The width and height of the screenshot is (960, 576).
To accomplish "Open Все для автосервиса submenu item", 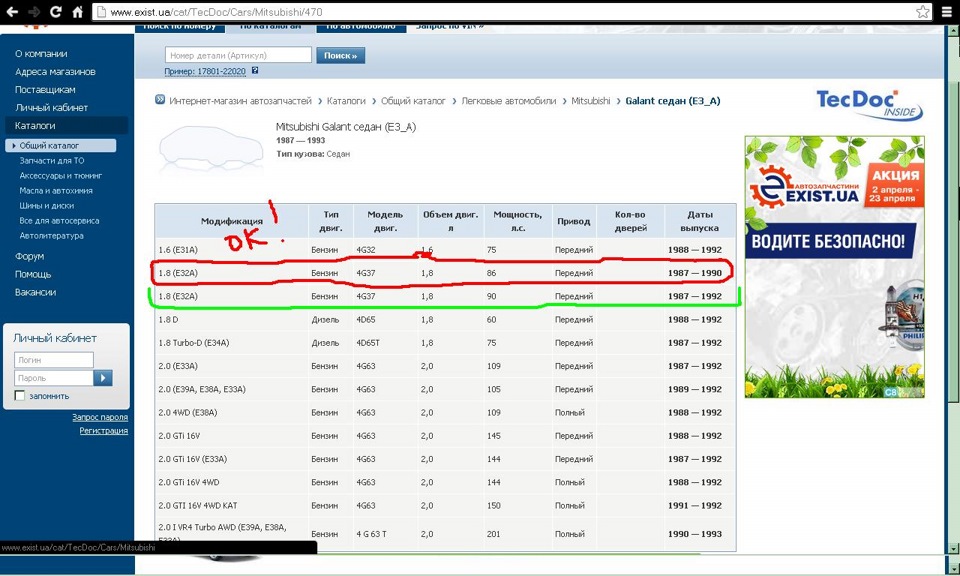I will [59, 220].
